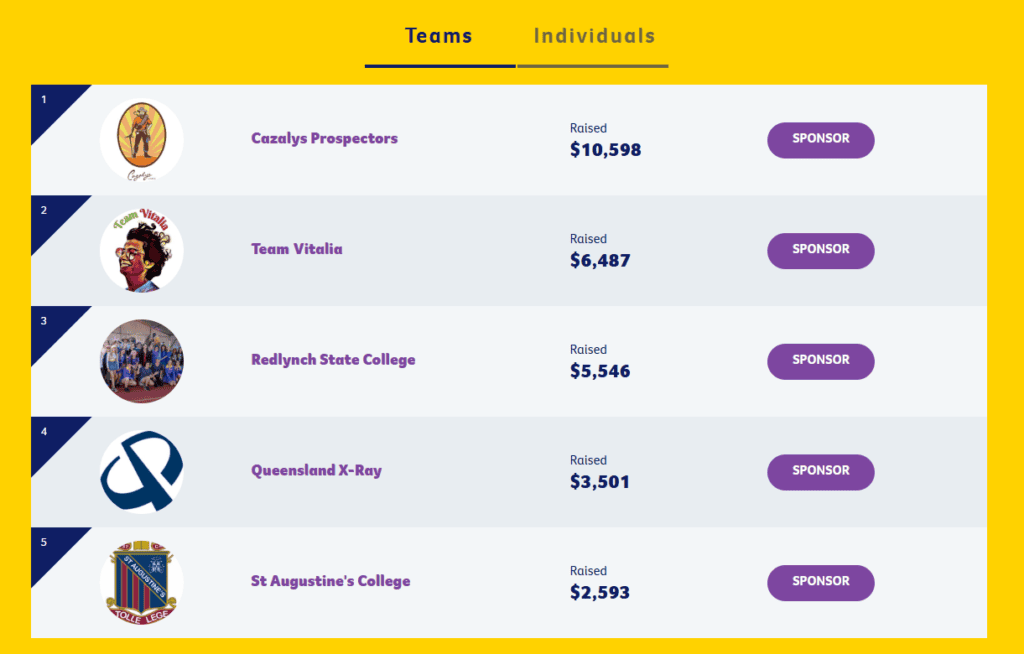Open Cazalys Prospectors team logo
The image size is (1024, 654).
(x=142, y=140)
